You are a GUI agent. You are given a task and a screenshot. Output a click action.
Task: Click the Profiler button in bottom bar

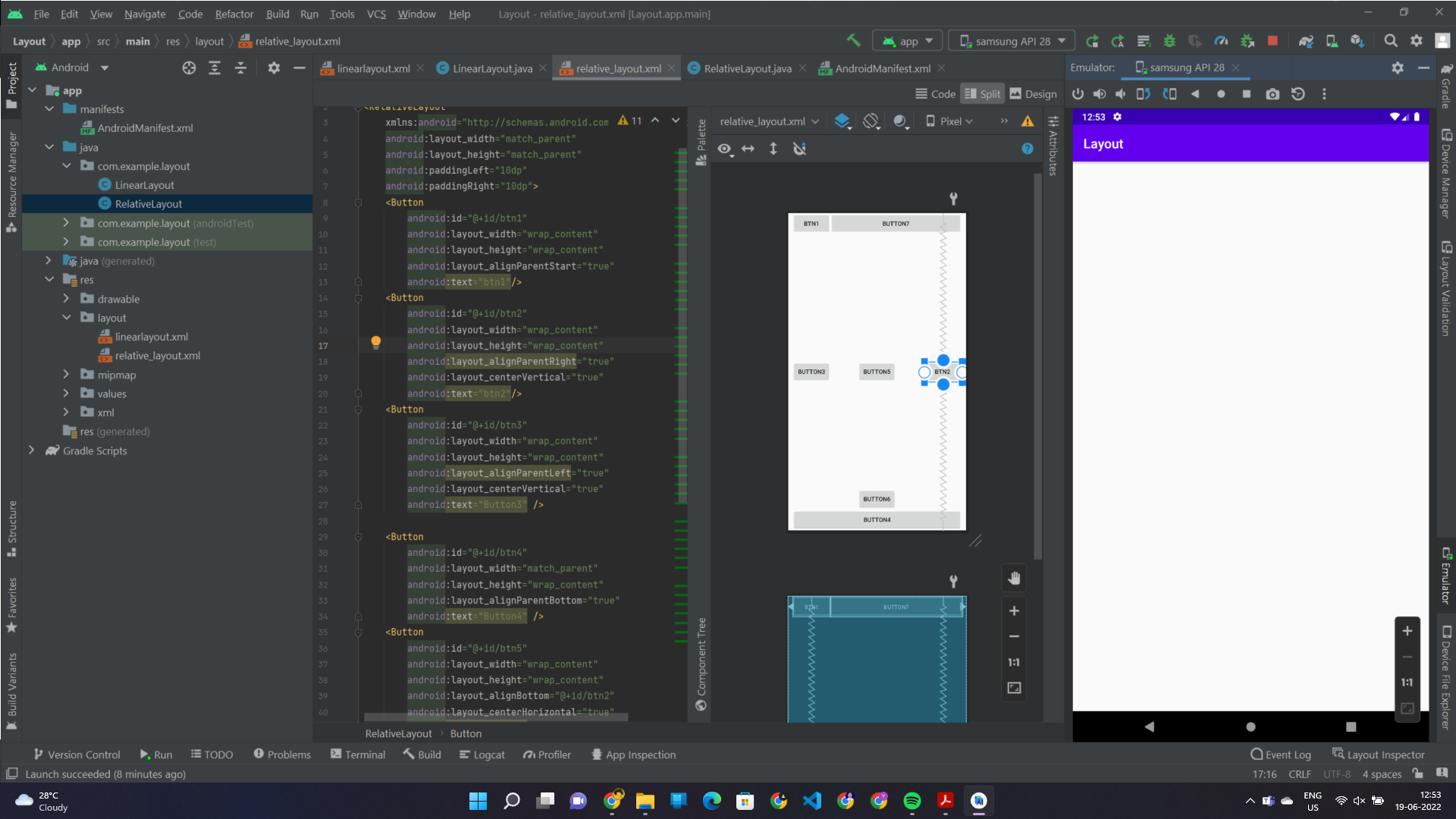(547, 755)
